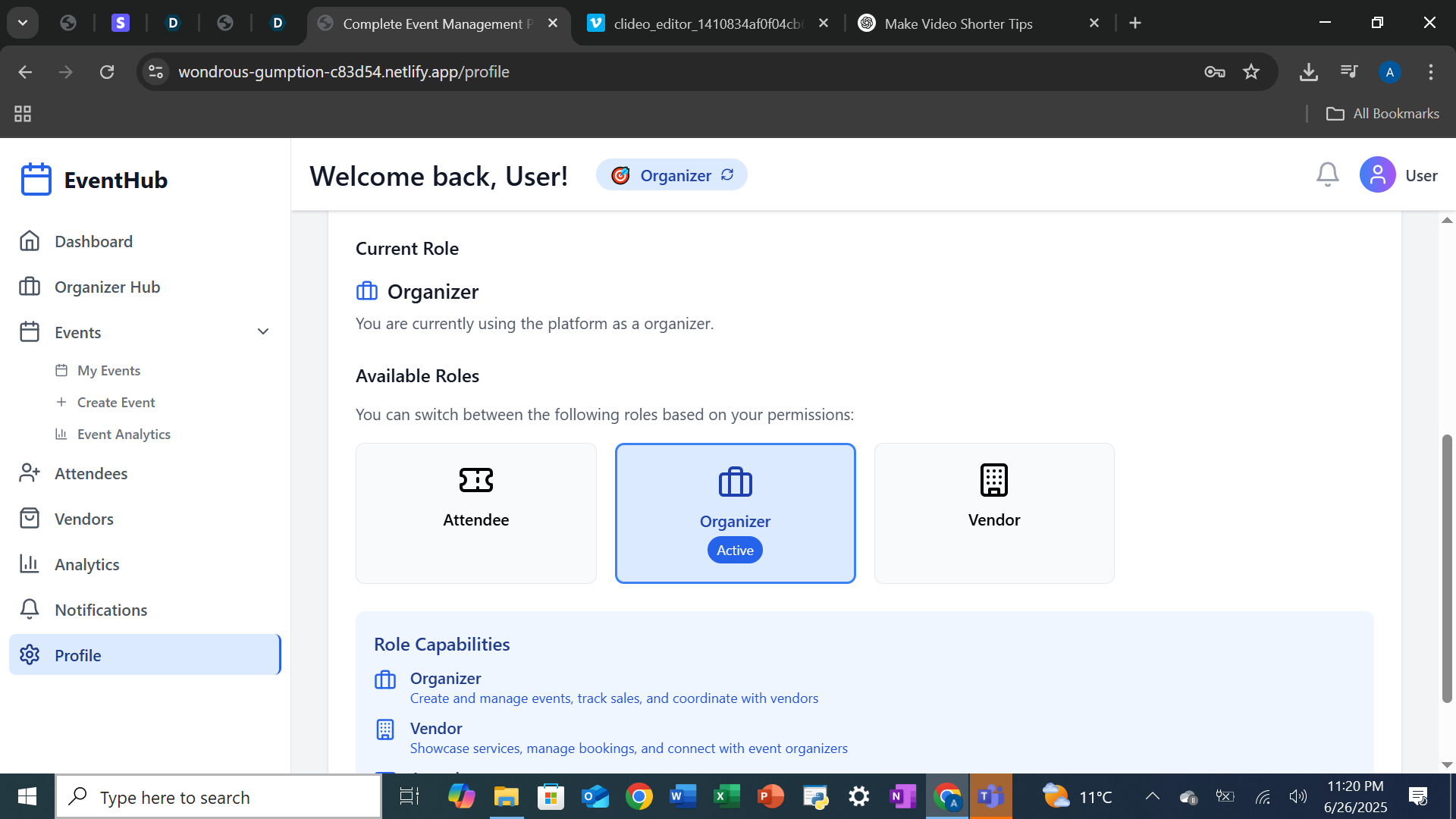1456x819 pixels.
Task: Open the Create Event link
Action: point(115,403)
